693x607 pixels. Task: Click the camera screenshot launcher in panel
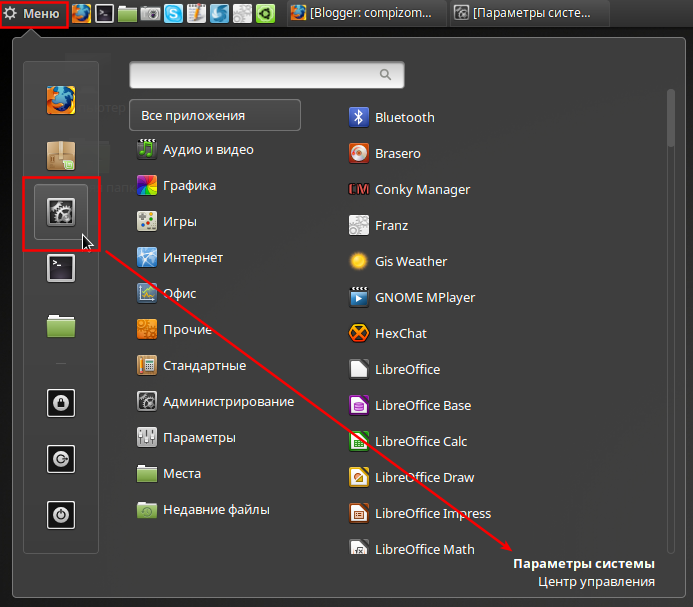(x=150, y=13)
